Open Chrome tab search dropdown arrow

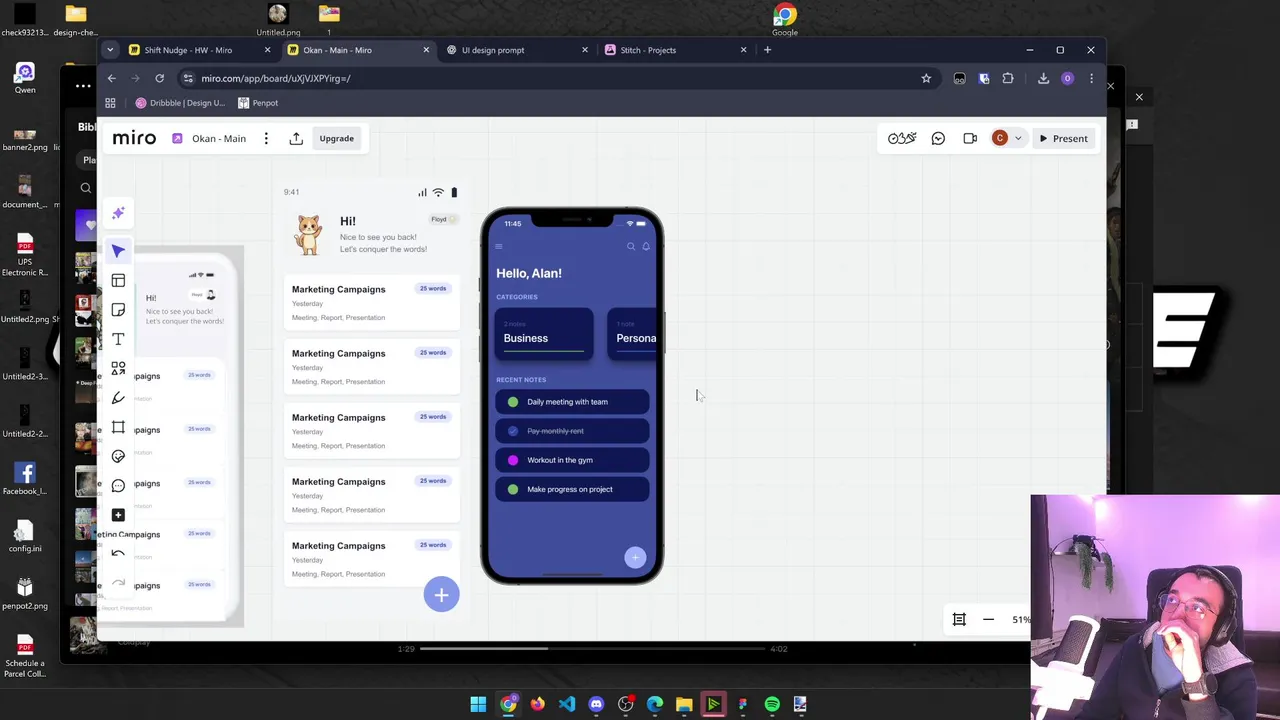click(110, 50)
